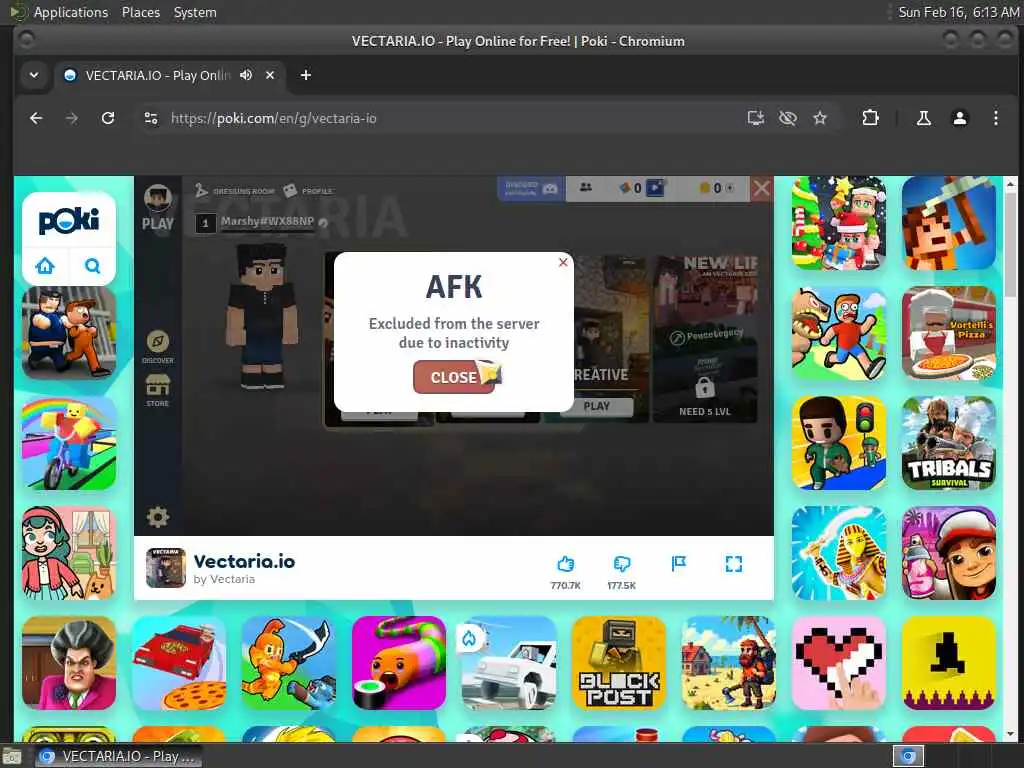Image resolution: width=1024 pixels, height=768 pixels.
Task: Mute the Vectaria tab audio icon
Action: [x=246, y=75]
